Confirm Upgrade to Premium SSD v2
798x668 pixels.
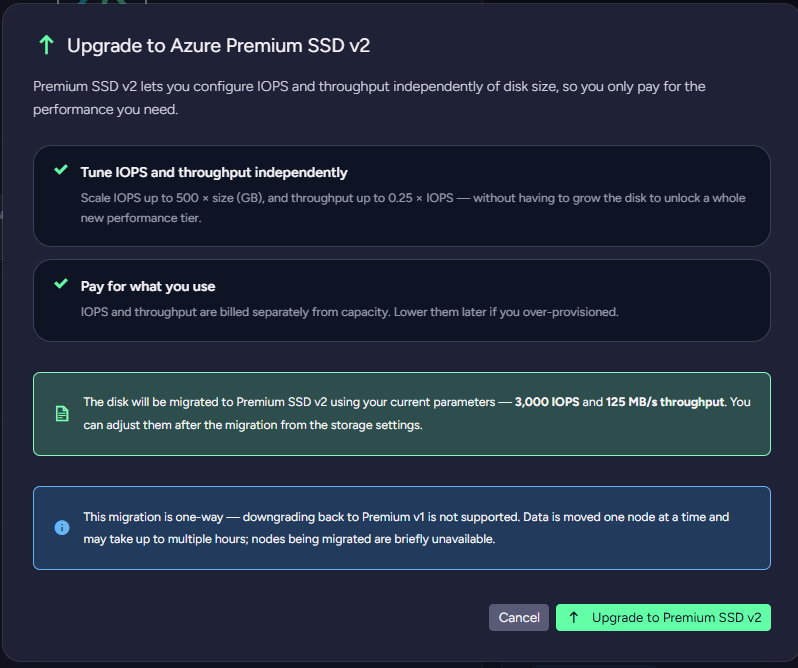pyautogui.click(x=663, y=617)
